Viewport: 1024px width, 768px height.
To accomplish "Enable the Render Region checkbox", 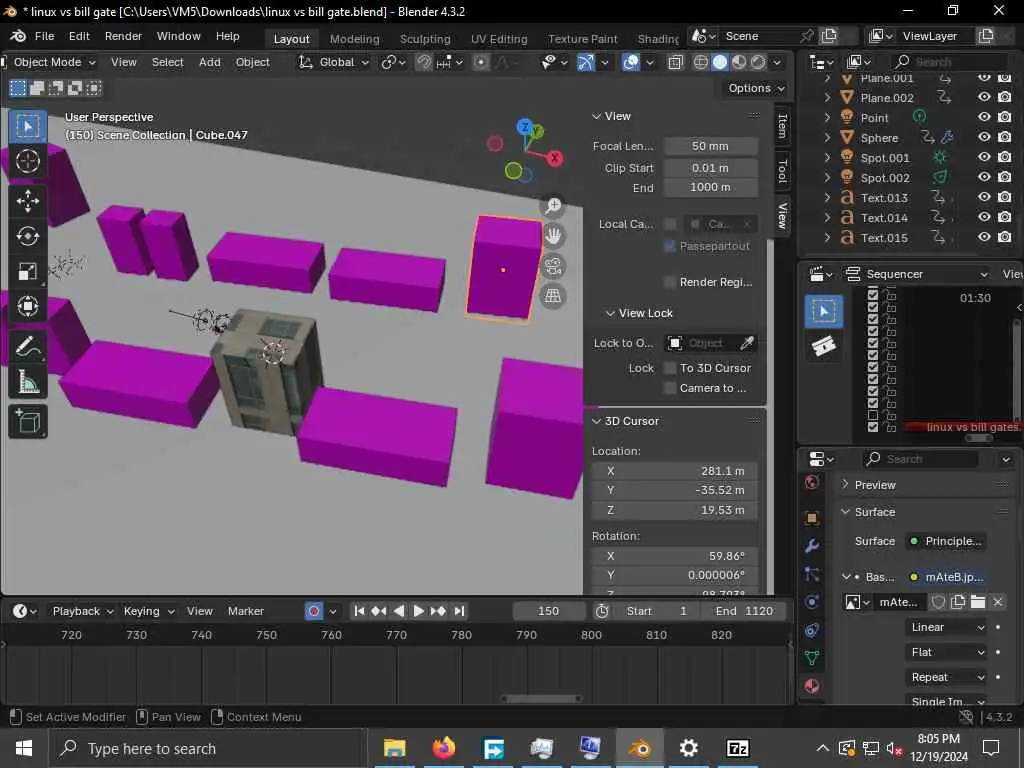I will tap(669, 282).
